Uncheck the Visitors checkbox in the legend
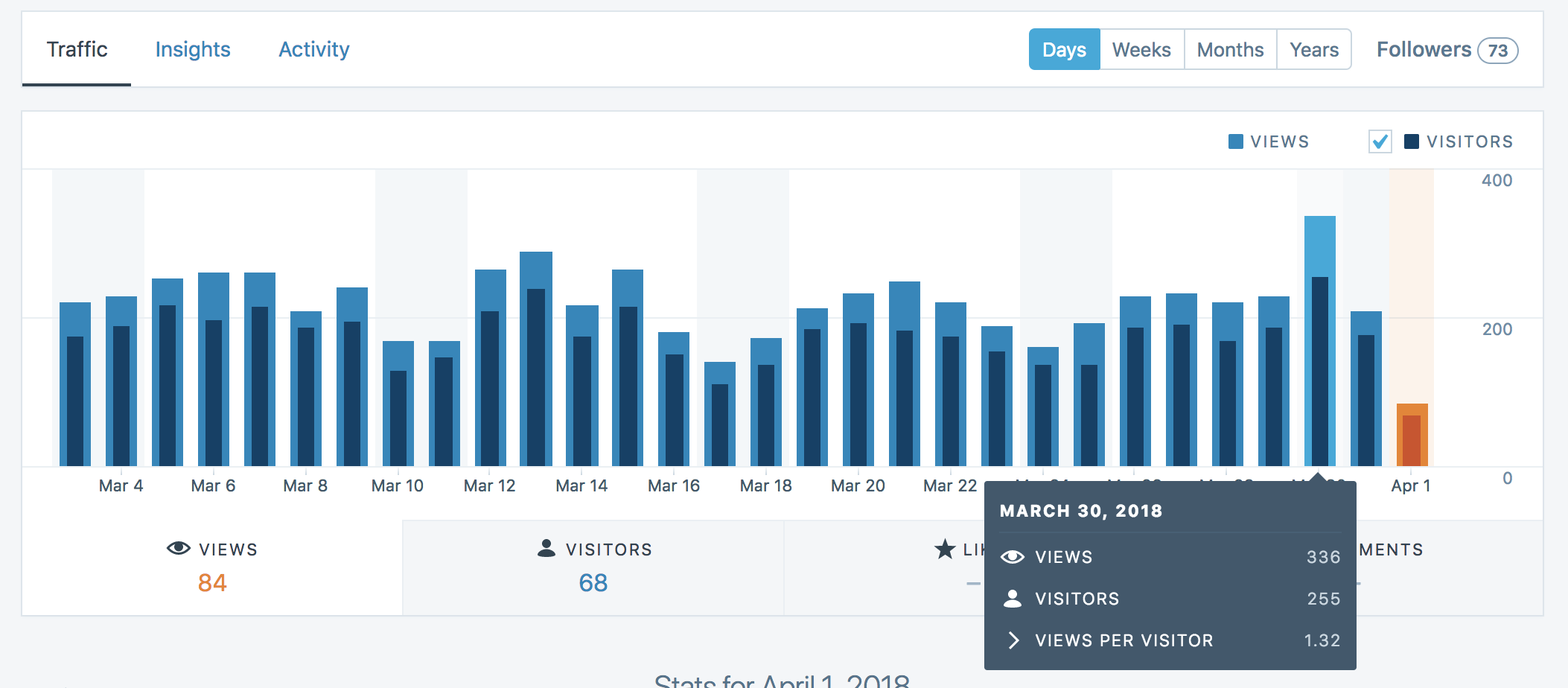 point(1379,140)
